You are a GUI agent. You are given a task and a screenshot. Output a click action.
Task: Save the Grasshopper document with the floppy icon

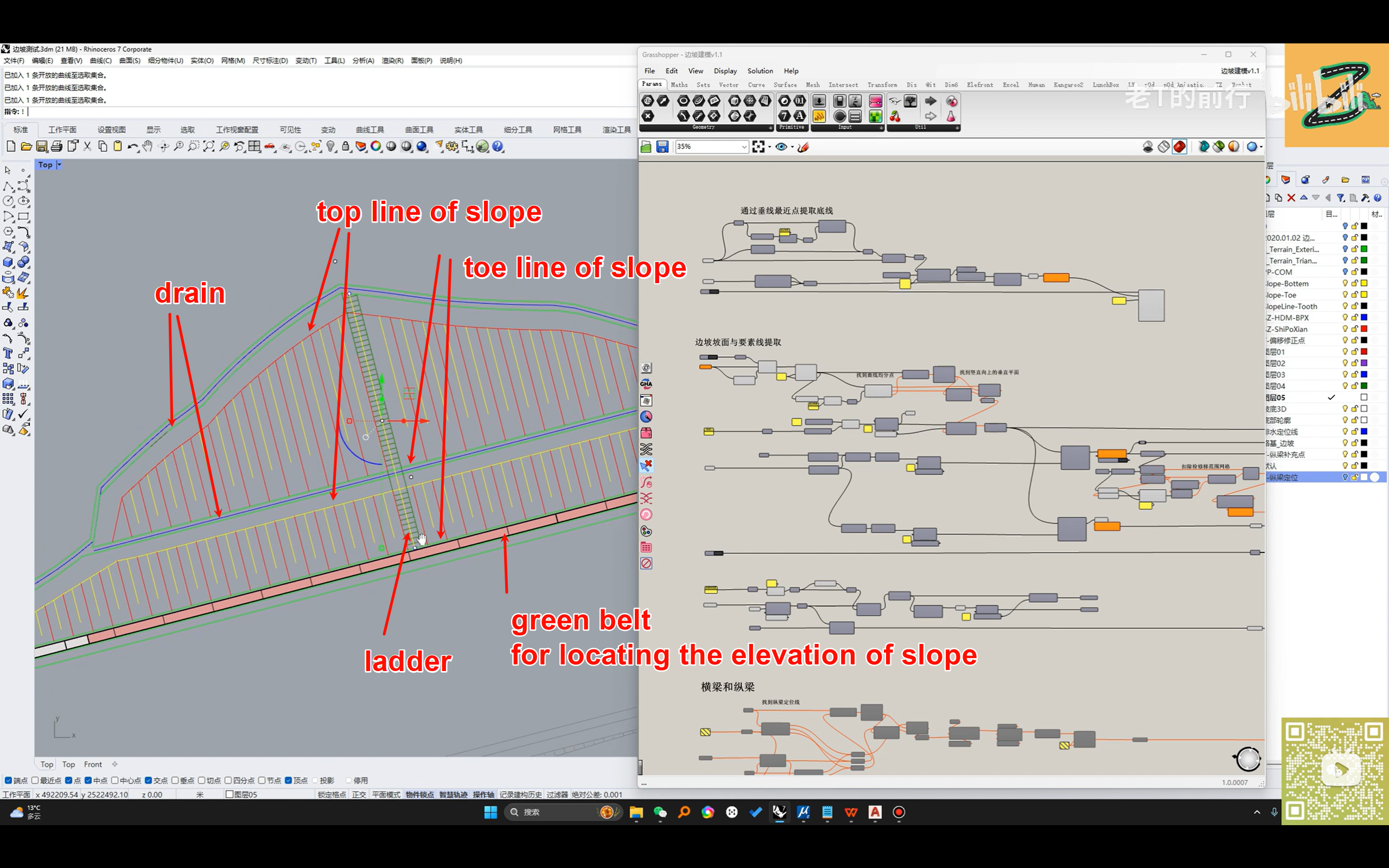coord(662,147)
